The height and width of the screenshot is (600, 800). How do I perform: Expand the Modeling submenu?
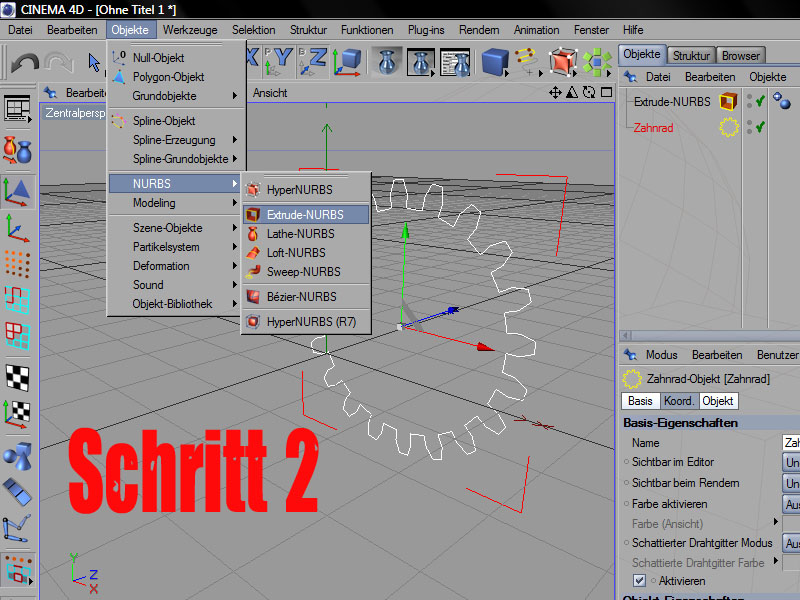click(x=176, y=203)
